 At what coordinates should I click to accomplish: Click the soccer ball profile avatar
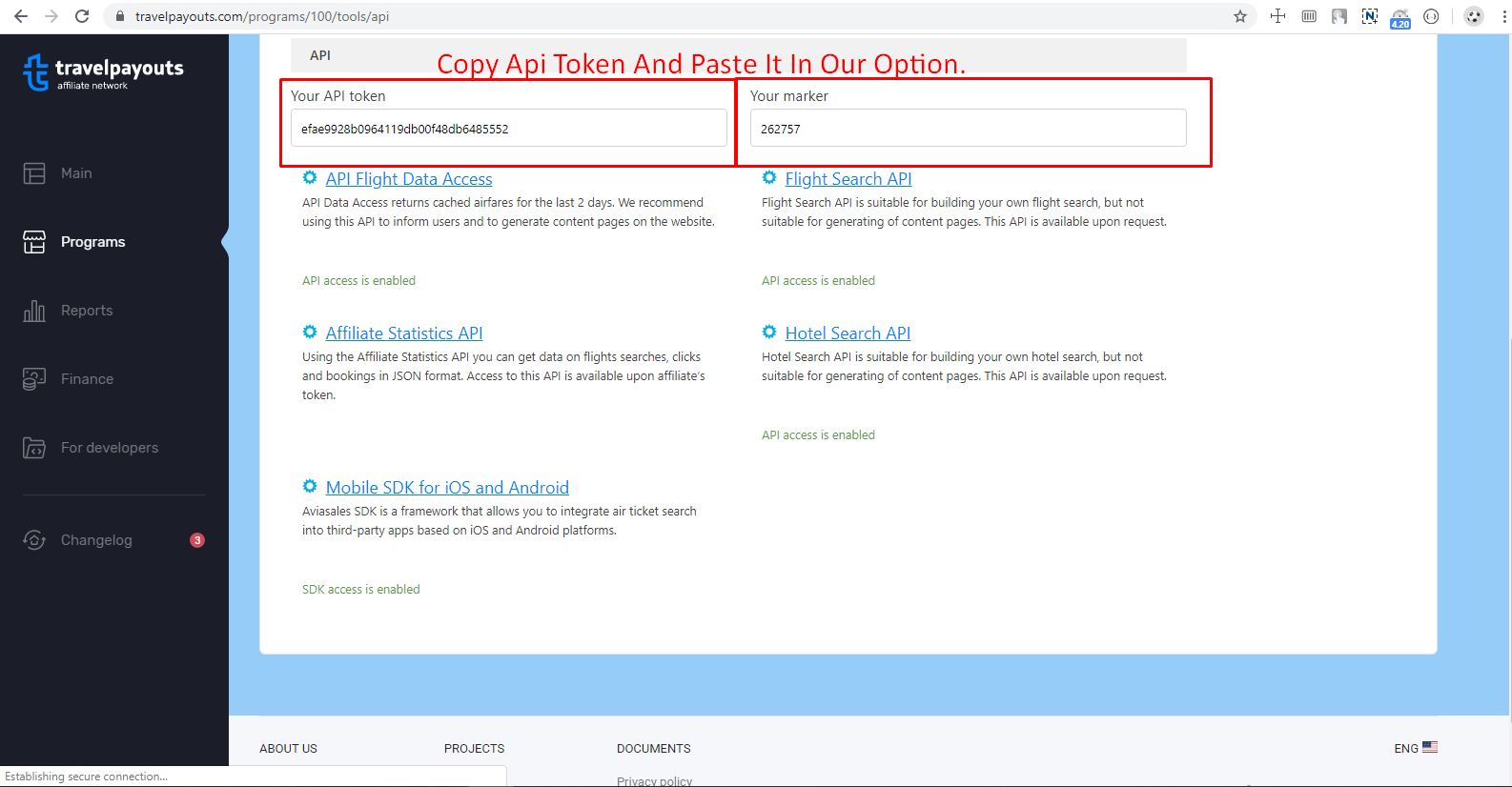pyautogui.click(x=1474, y=16)
